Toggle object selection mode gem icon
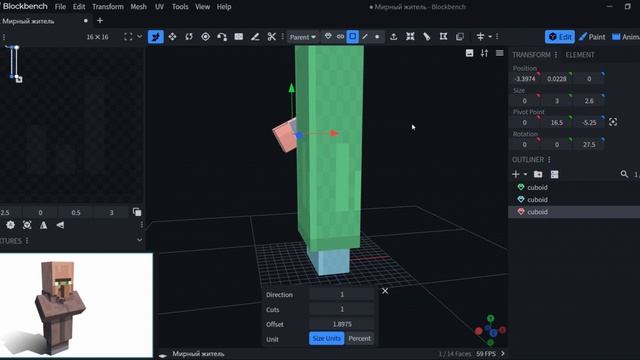 tap(328, 37)
